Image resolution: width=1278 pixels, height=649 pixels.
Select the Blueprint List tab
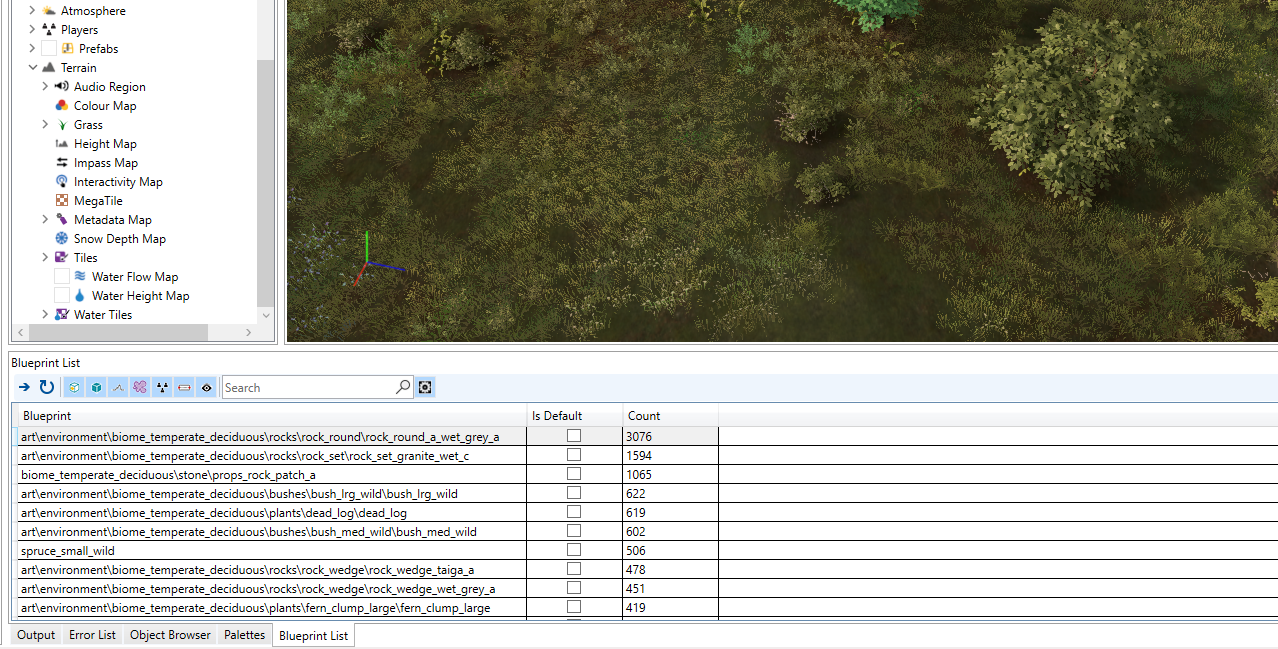314,635
